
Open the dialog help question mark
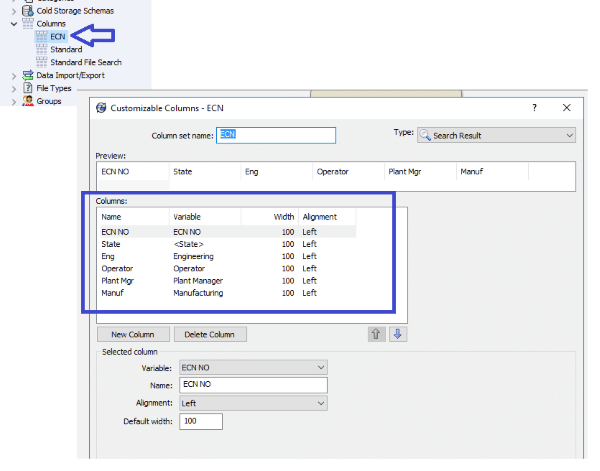click(x=534, y=108)
